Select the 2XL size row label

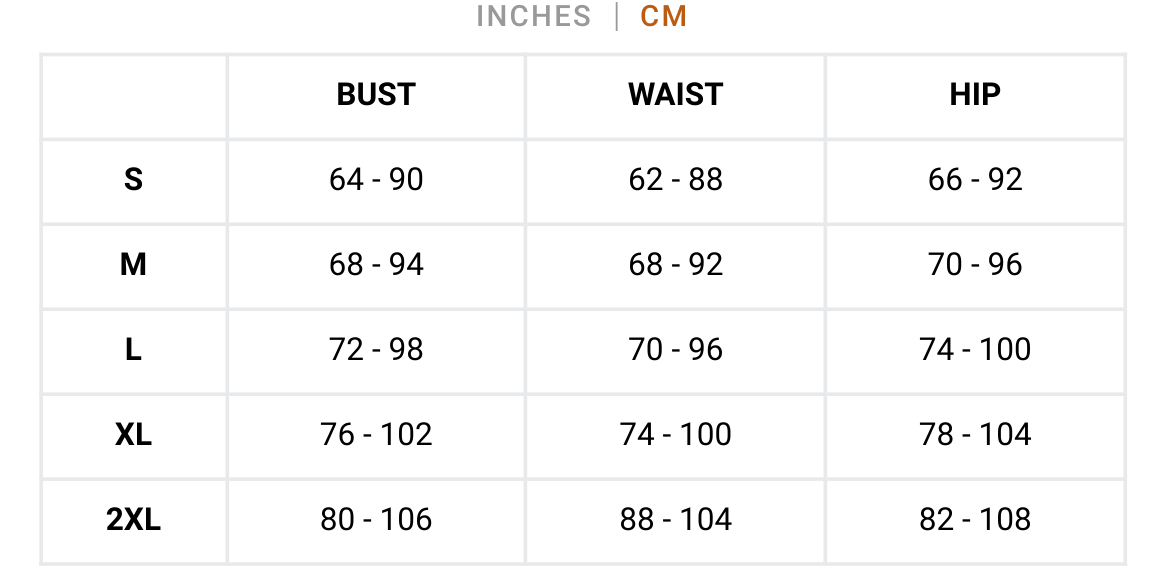[x=133, y=519]
